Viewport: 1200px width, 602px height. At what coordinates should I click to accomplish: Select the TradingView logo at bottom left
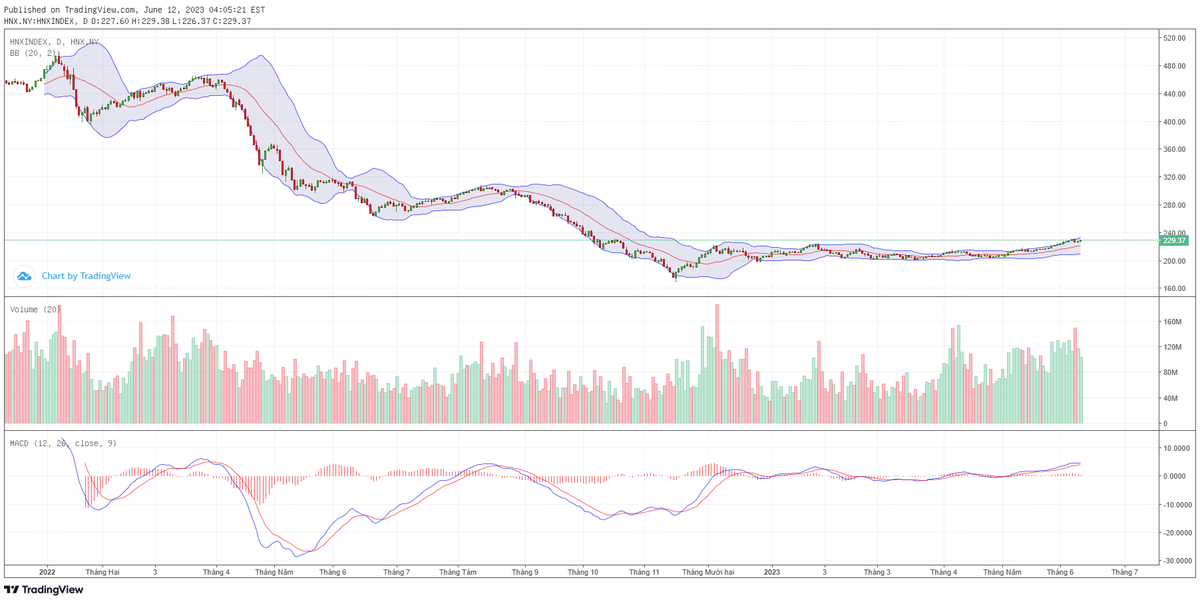[44, 589]
